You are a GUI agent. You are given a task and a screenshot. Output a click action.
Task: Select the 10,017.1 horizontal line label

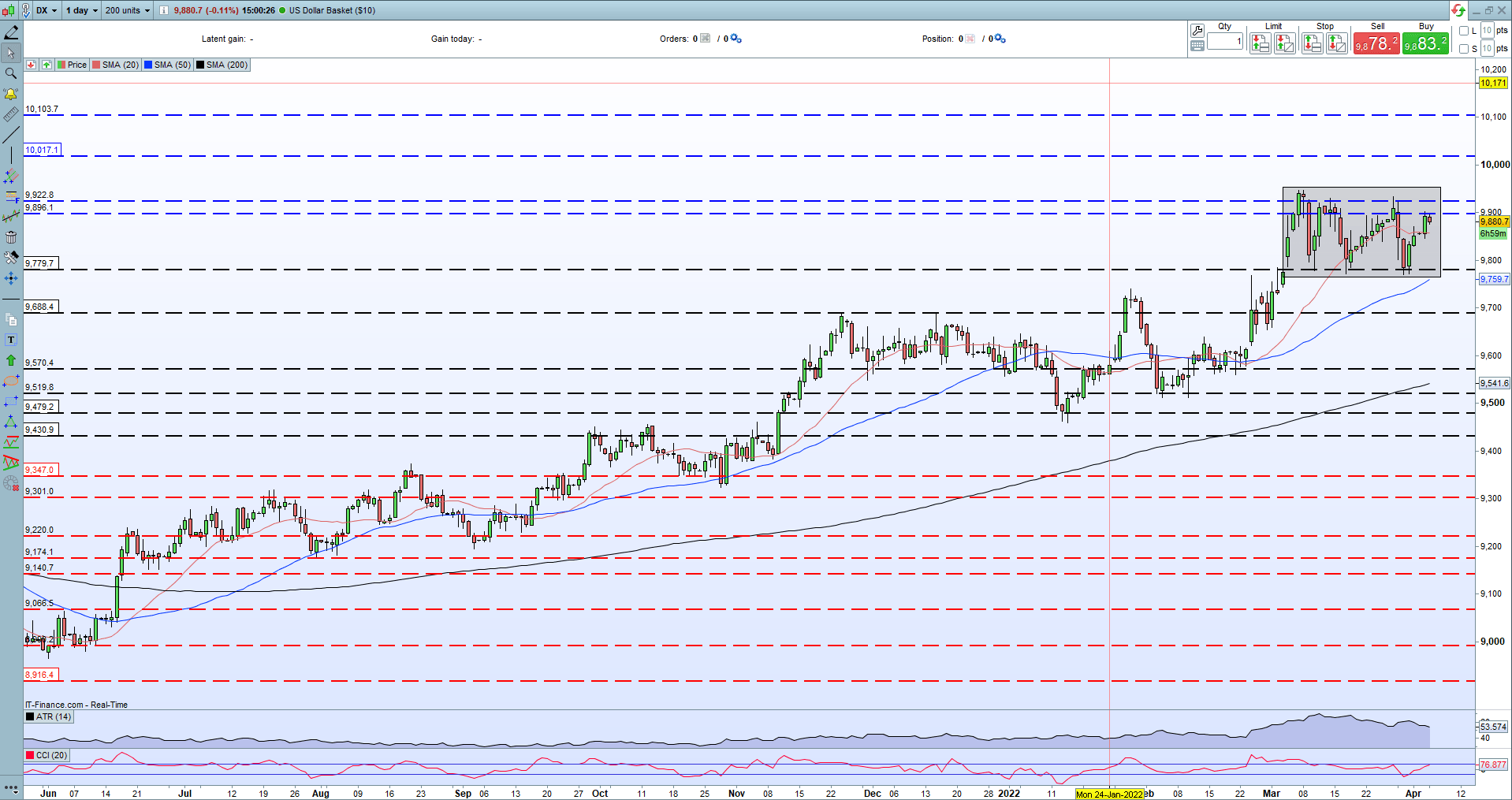click(42, 150)
